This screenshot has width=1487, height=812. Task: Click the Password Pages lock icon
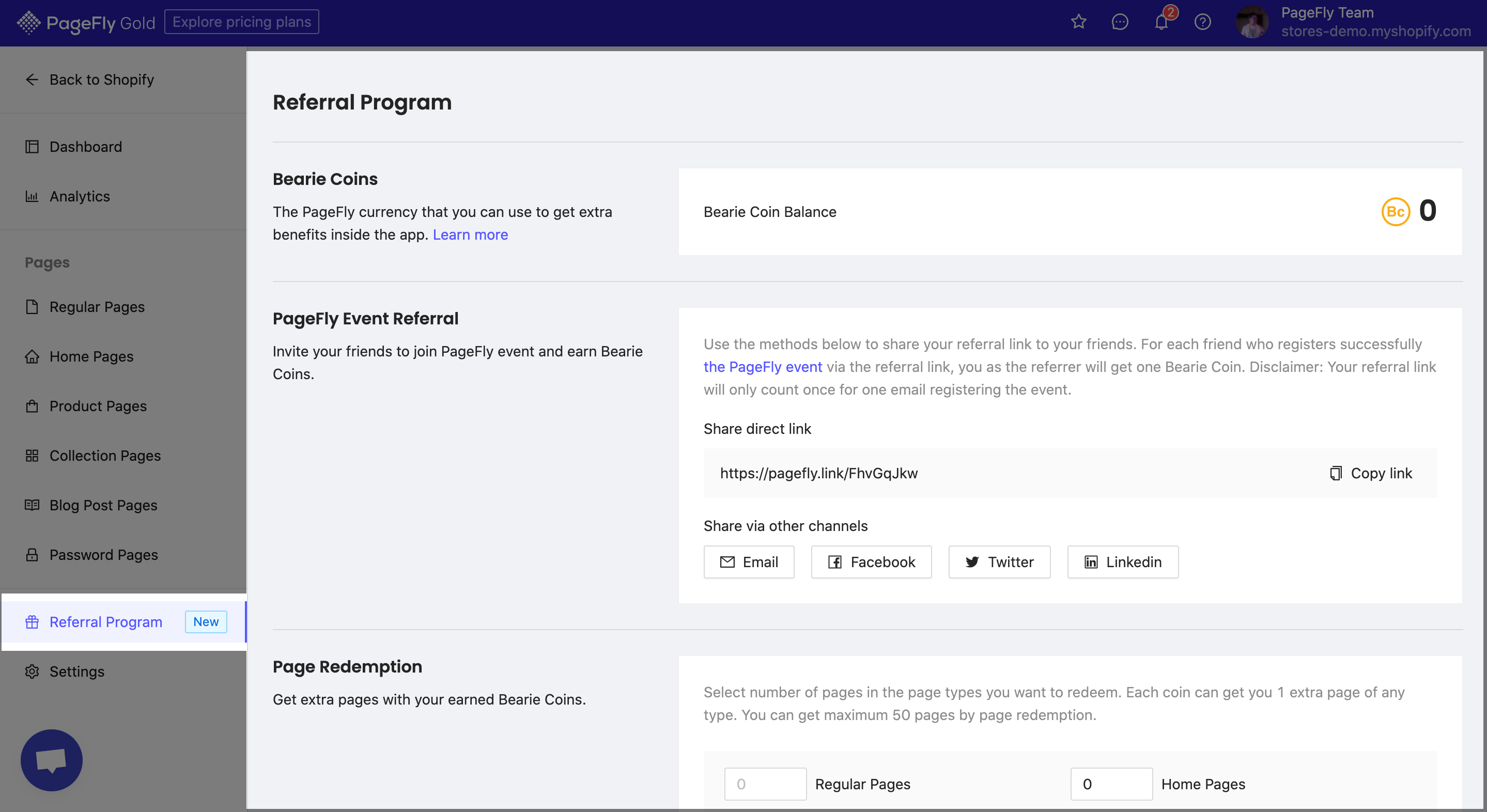coord(32,555)
